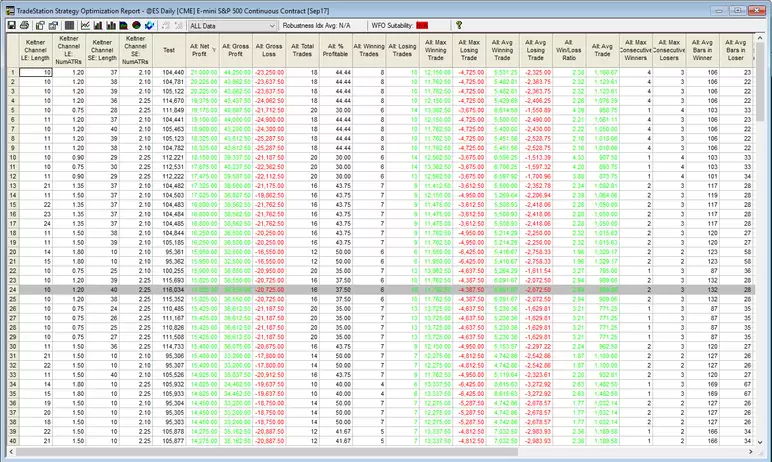Open the column layout grid icon
The image size is (772, 462).
pyautogui.click(x=69, y=25)
